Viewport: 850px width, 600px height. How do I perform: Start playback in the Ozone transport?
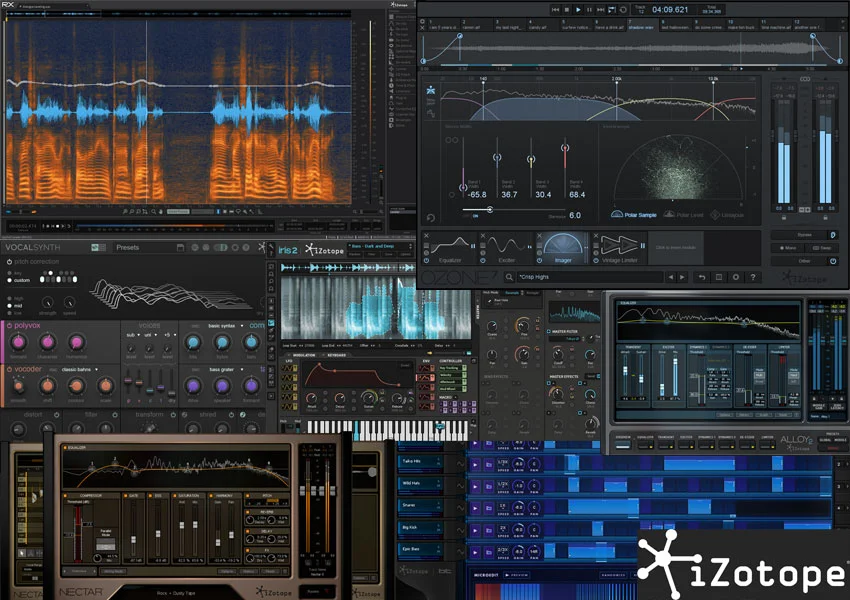(578, 10)
